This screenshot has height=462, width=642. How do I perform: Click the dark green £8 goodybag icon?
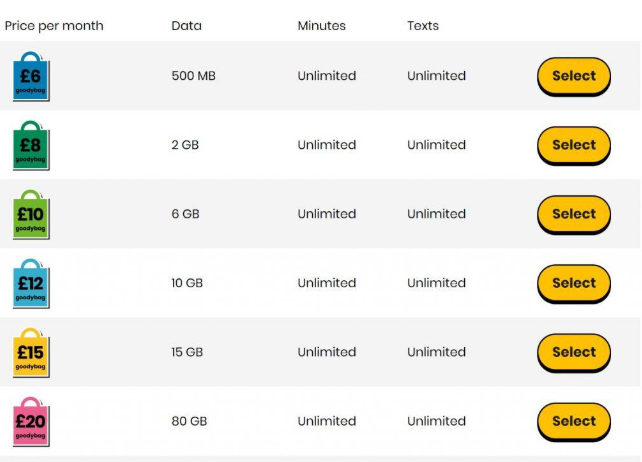(31, 145)
